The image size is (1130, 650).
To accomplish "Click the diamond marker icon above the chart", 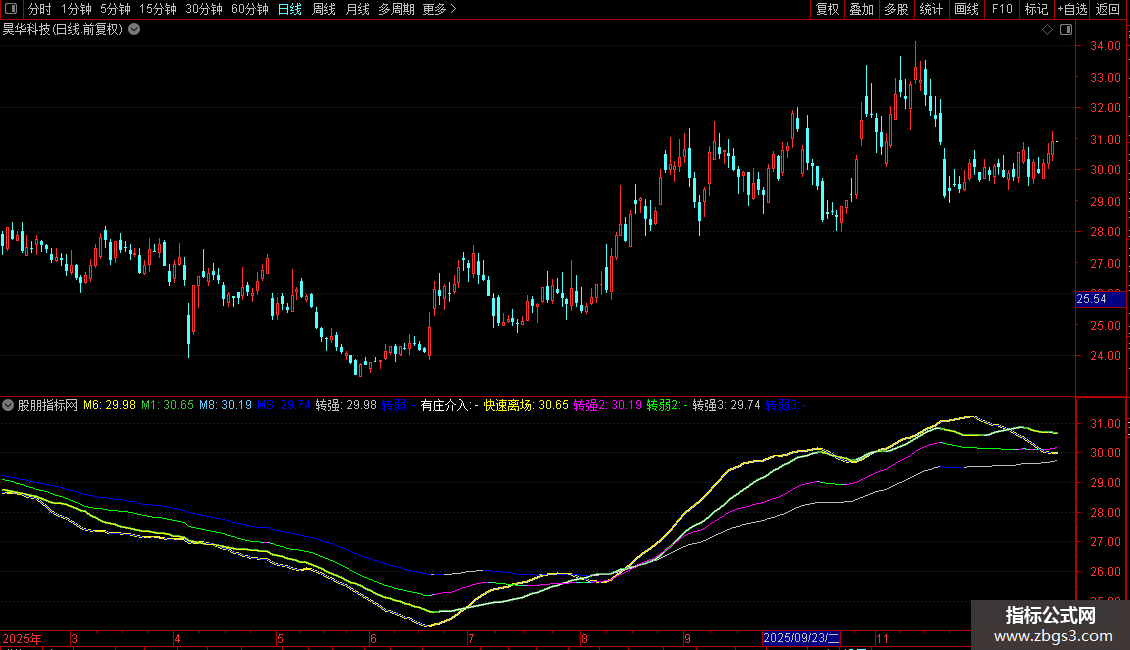I will tap(1047, 30).
